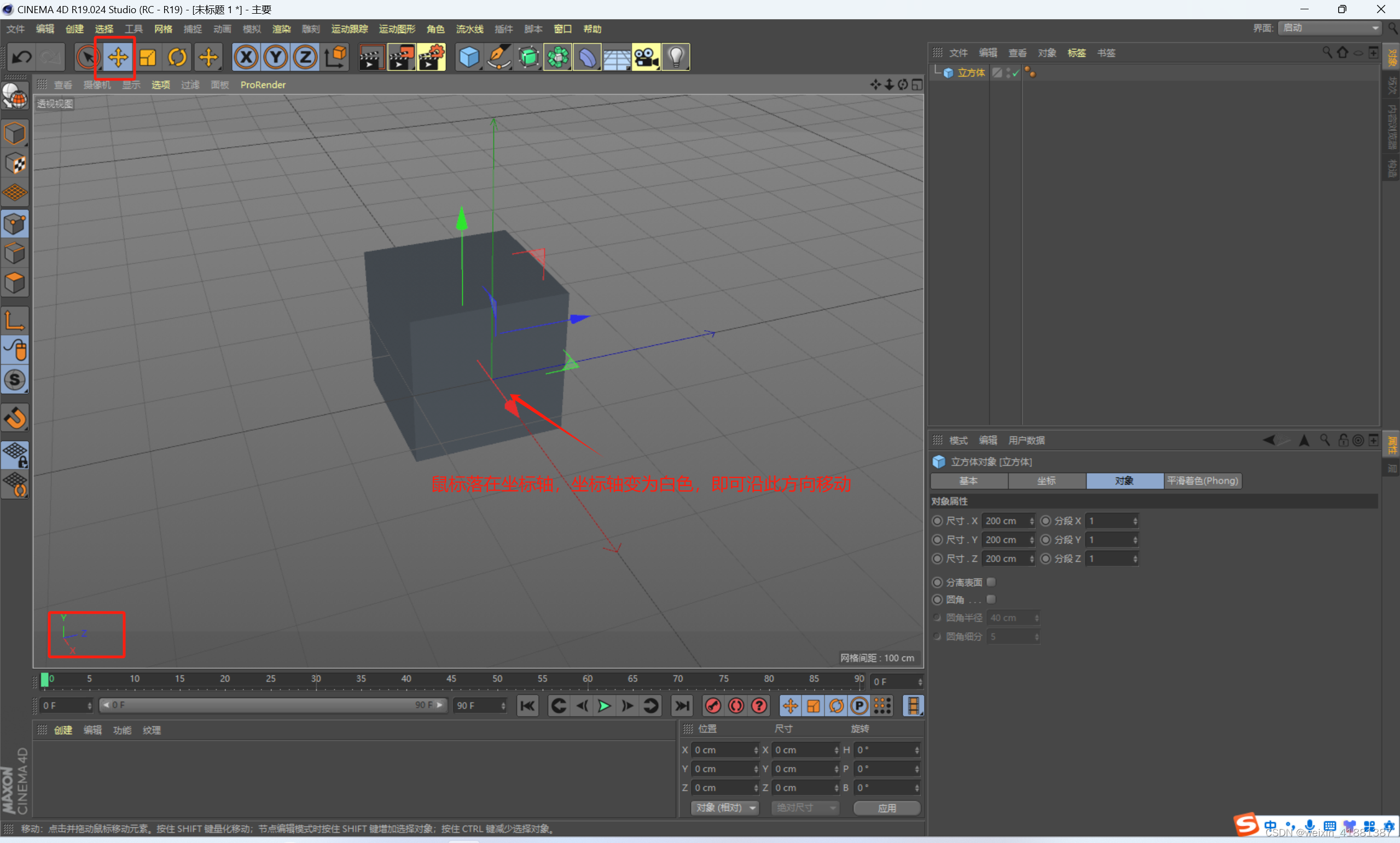Open the Render Settings icon
This screenshot has width=1400, height=843.
[432, 57]
